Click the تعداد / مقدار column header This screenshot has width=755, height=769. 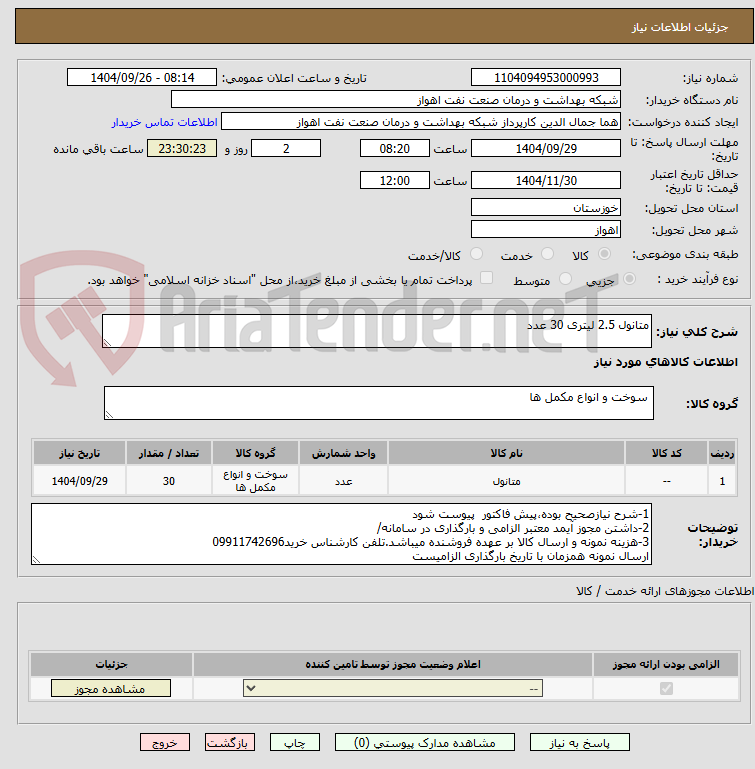point(169,453)
